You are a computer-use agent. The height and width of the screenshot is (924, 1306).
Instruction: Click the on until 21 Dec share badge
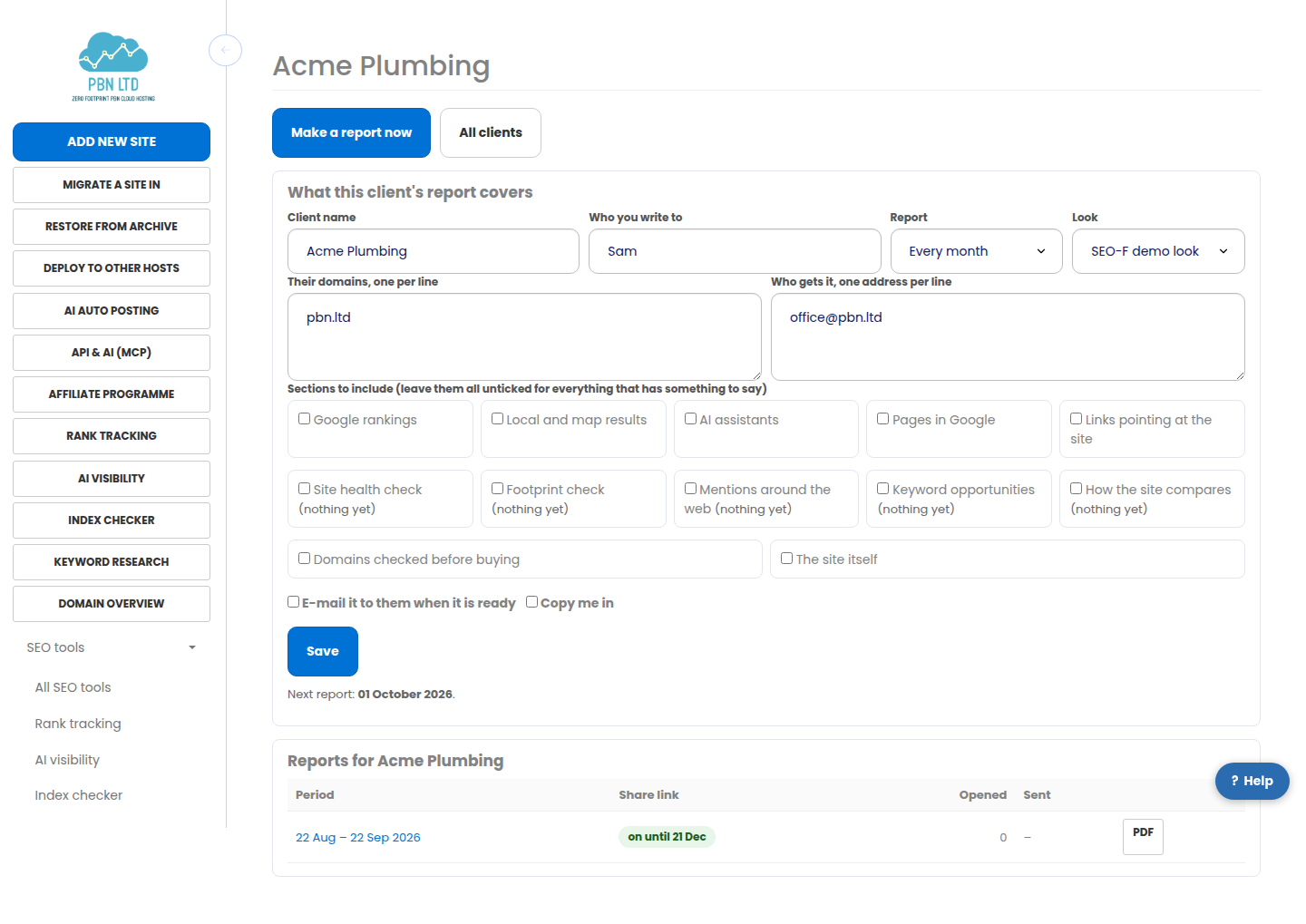click(x=667, y=837)
